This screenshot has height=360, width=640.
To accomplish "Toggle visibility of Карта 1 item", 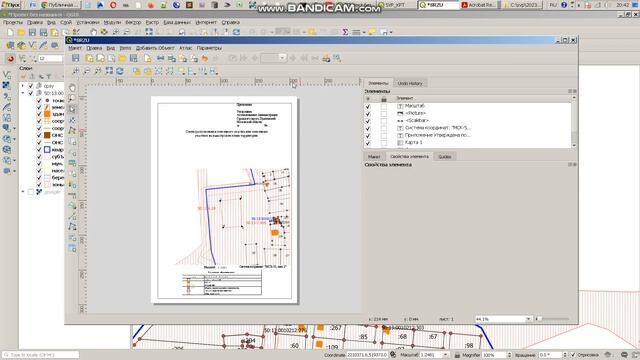I will tap(368, 143).
